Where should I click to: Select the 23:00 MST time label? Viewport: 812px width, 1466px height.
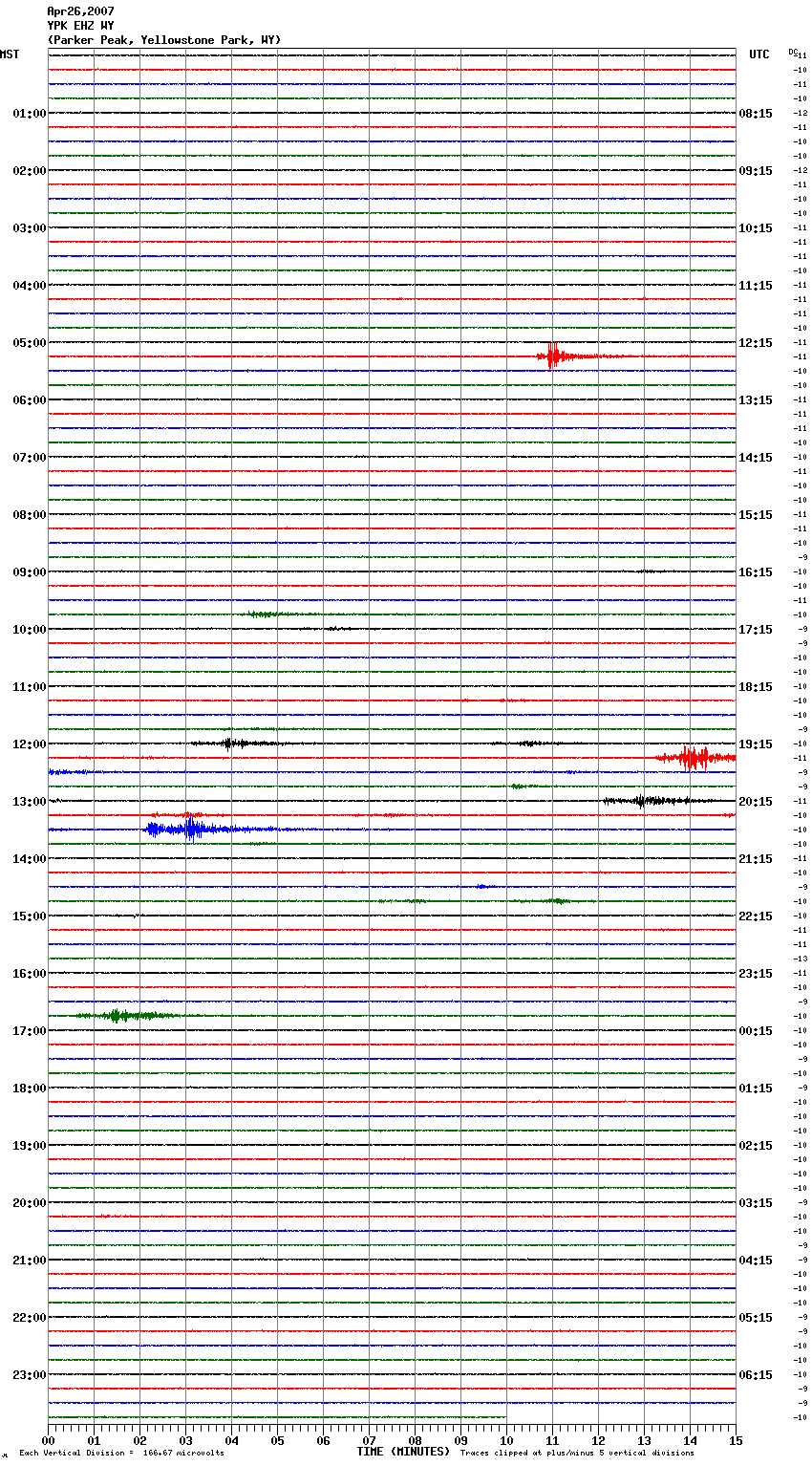[29, 1375]
